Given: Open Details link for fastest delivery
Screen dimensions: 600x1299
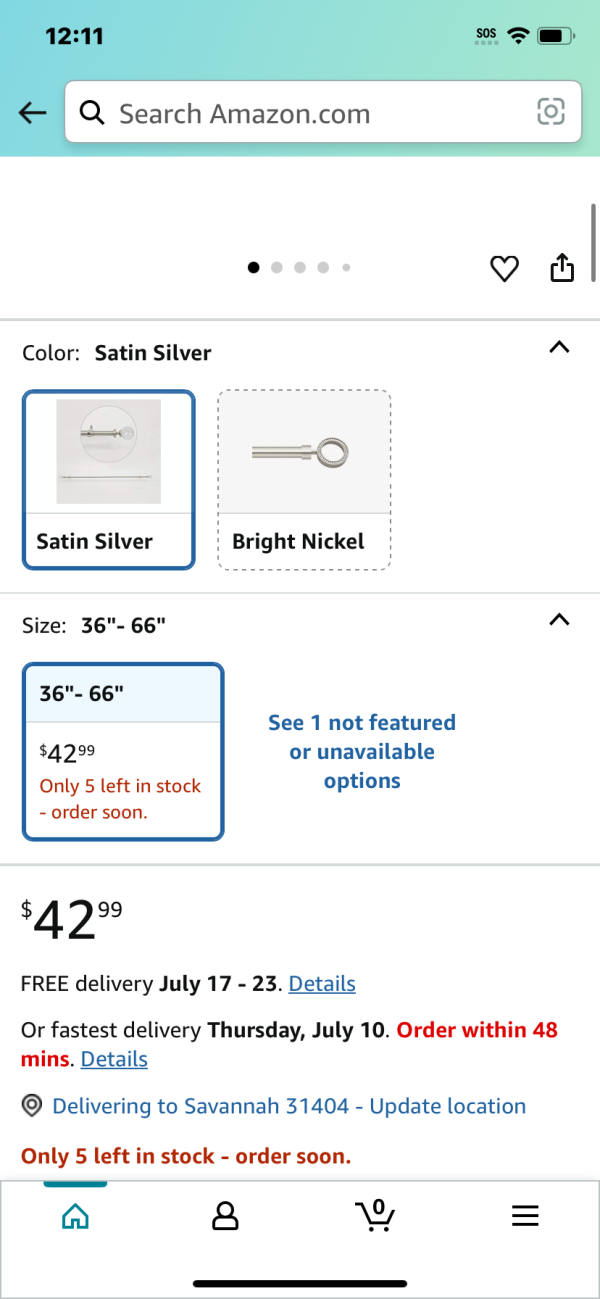Looking at the screenshot, I should tap(114, 1059).
